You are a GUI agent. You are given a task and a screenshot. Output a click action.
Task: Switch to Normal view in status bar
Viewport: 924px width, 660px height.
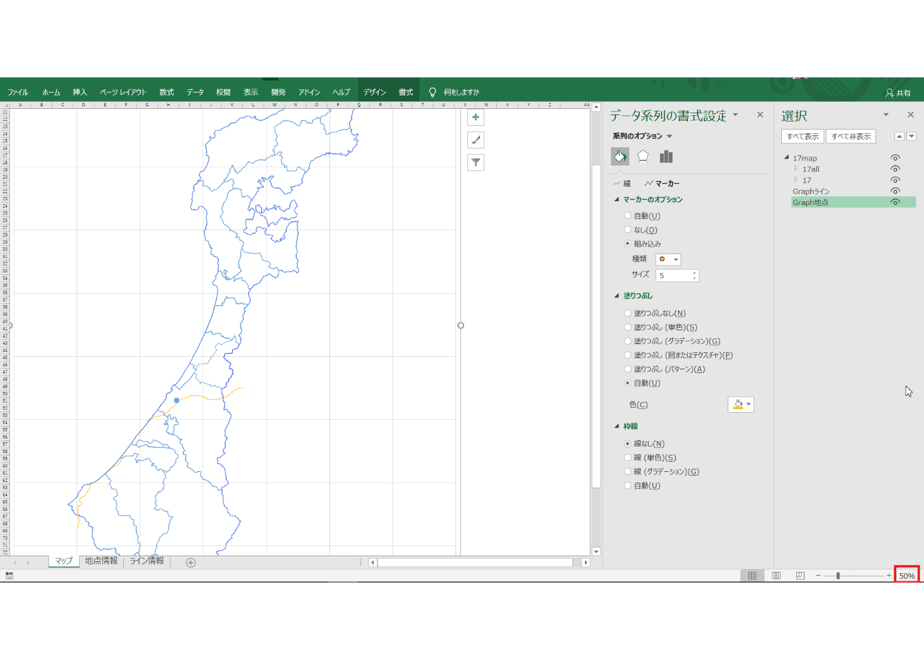pyautogui.click(x=753, y=576)
